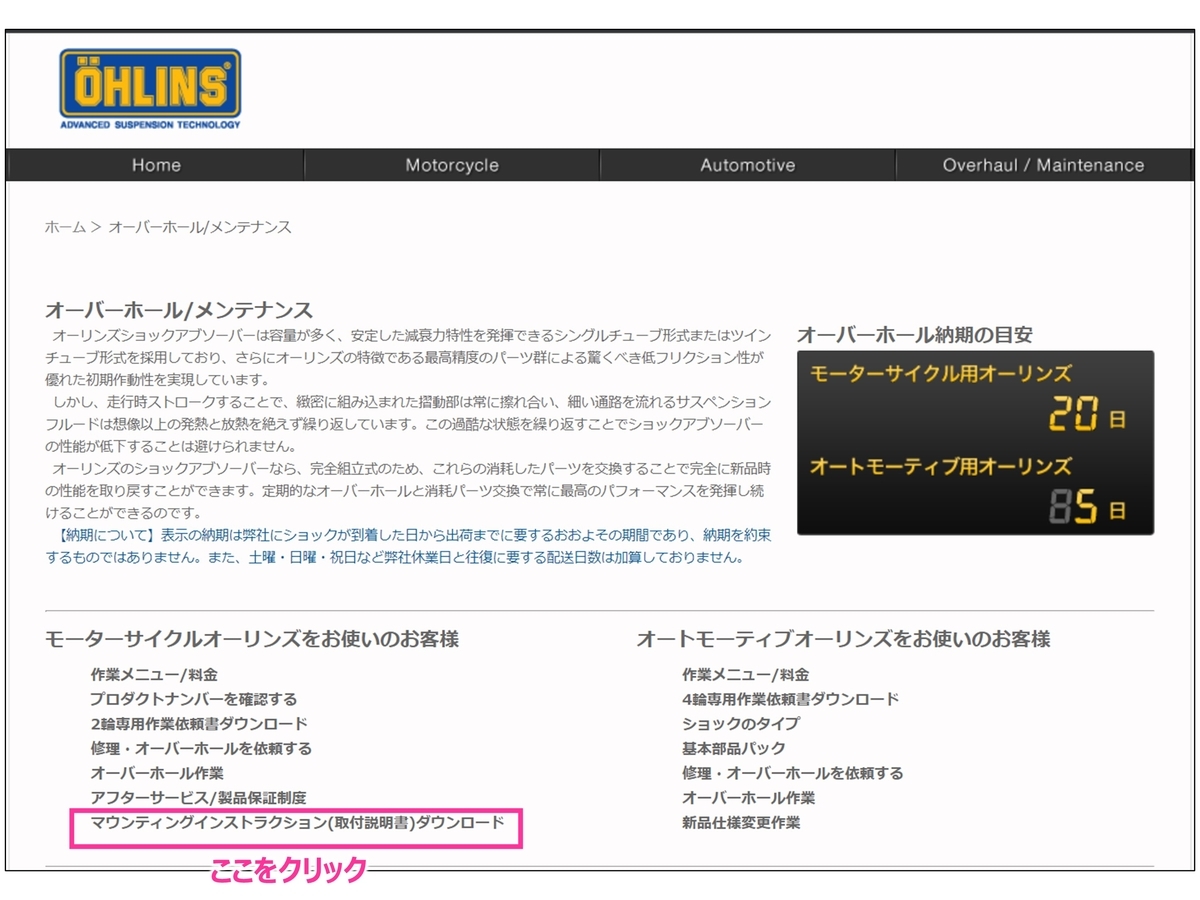
Task: Click オーバーホール/メンテナンス breadcrumb
Action: click(x=200, y=227)
